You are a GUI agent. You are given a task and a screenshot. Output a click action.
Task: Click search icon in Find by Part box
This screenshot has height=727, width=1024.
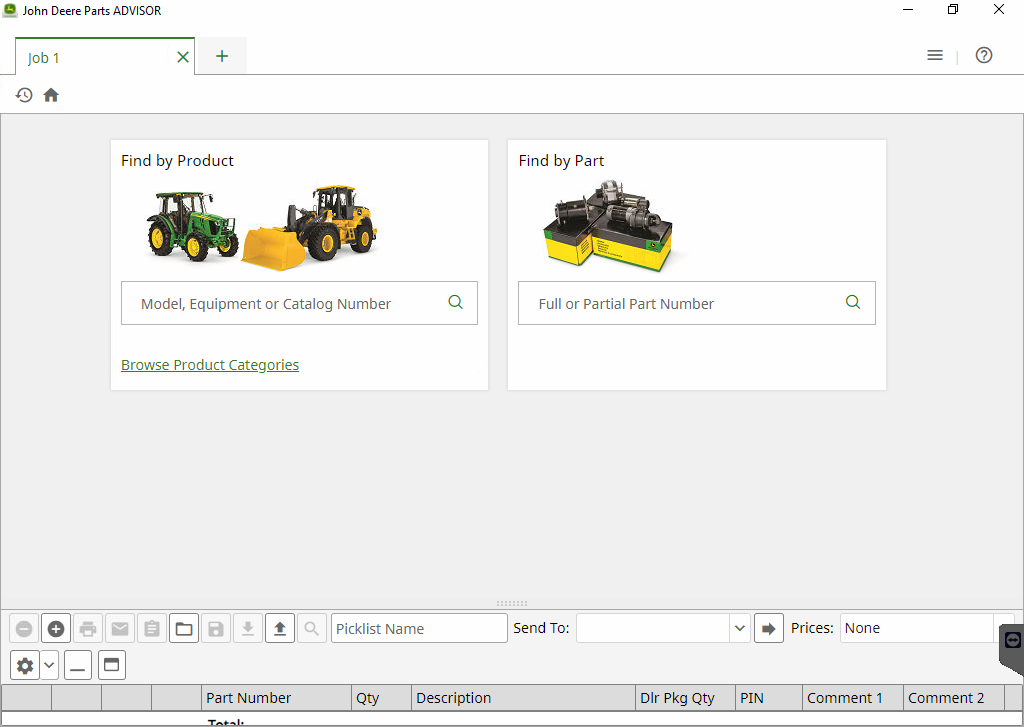coord(853,302)
